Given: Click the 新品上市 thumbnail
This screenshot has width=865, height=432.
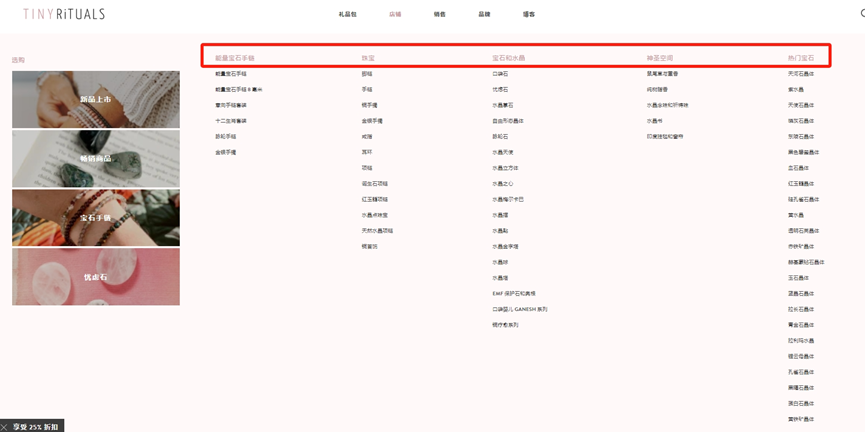Looking at the screenshot, I should click(x=96, y=99).
